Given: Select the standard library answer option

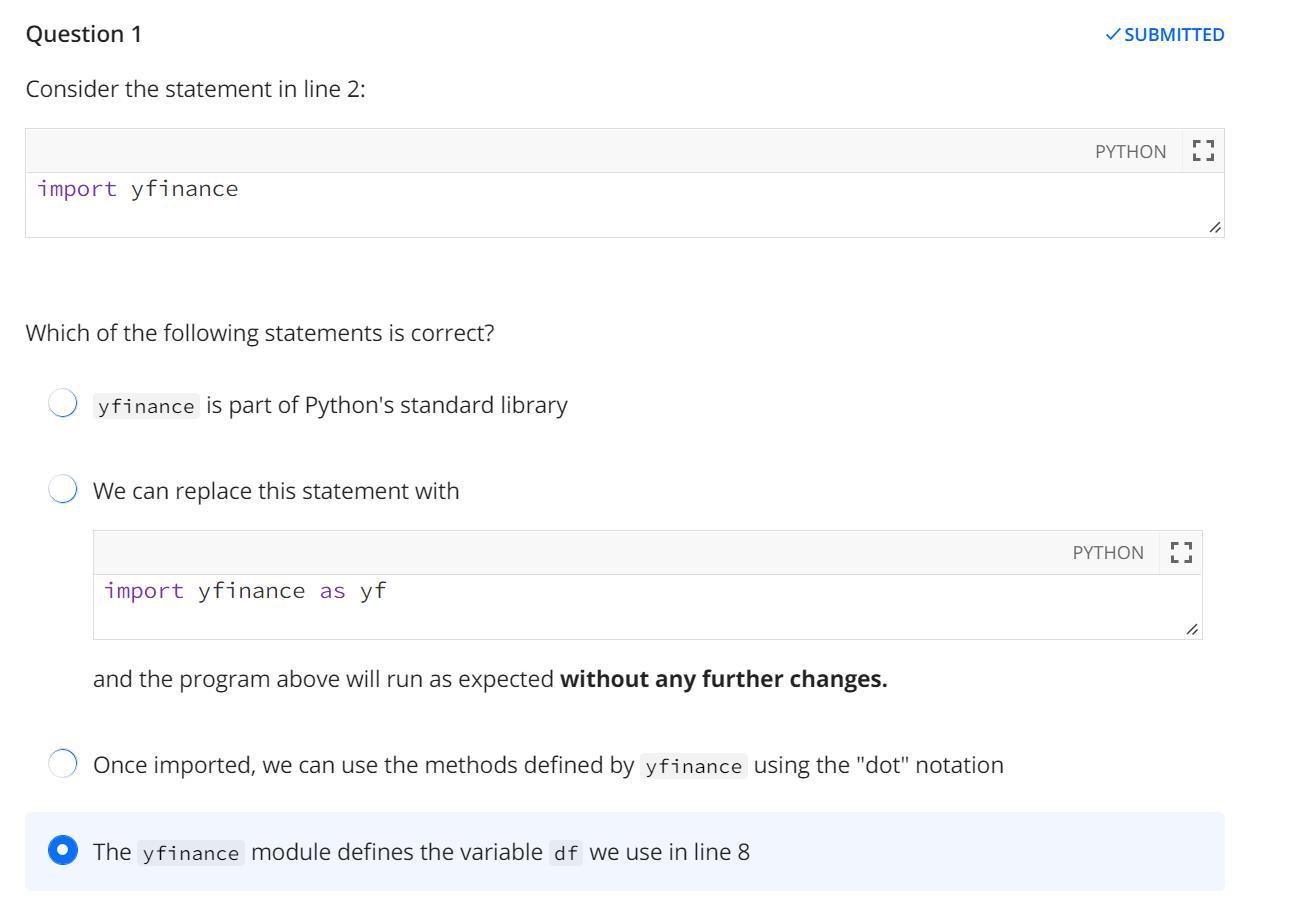Looking at the screenshot, I should tap(63, 403).
